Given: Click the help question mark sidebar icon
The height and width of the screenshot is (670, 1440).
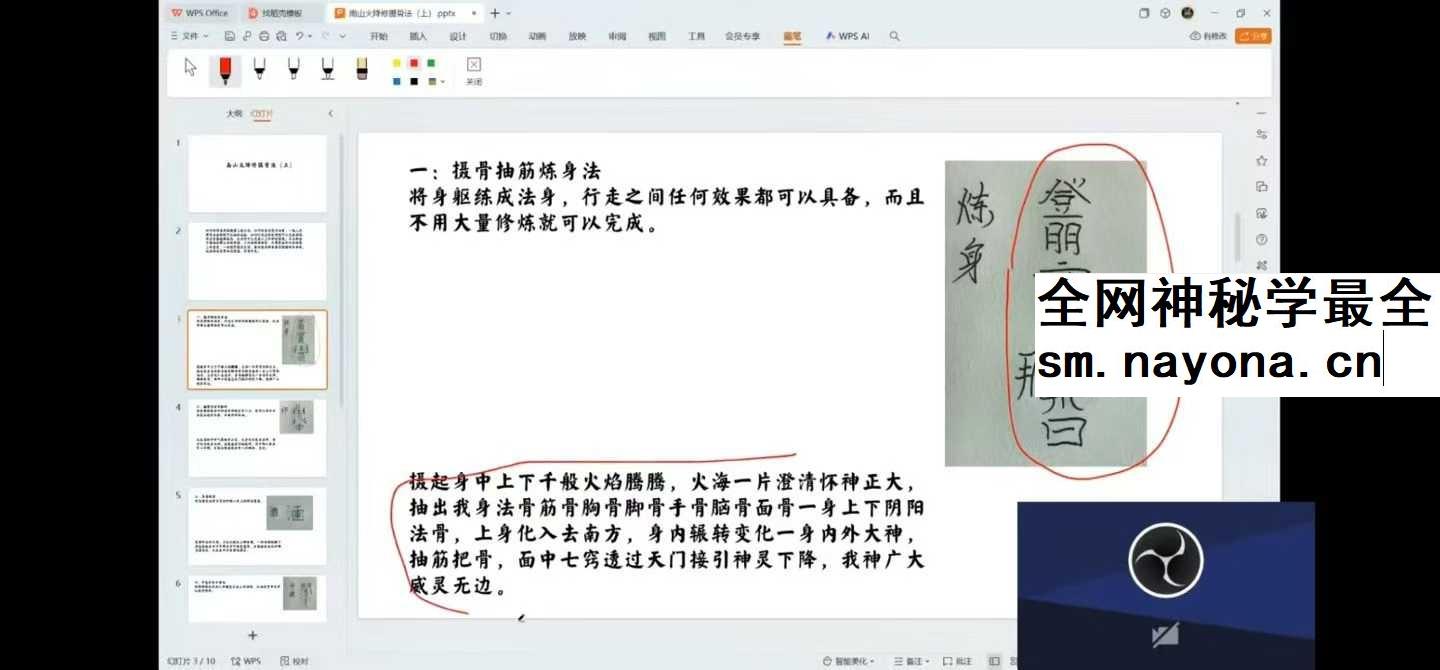Looking at the screenshot, I should (1262, 239).
